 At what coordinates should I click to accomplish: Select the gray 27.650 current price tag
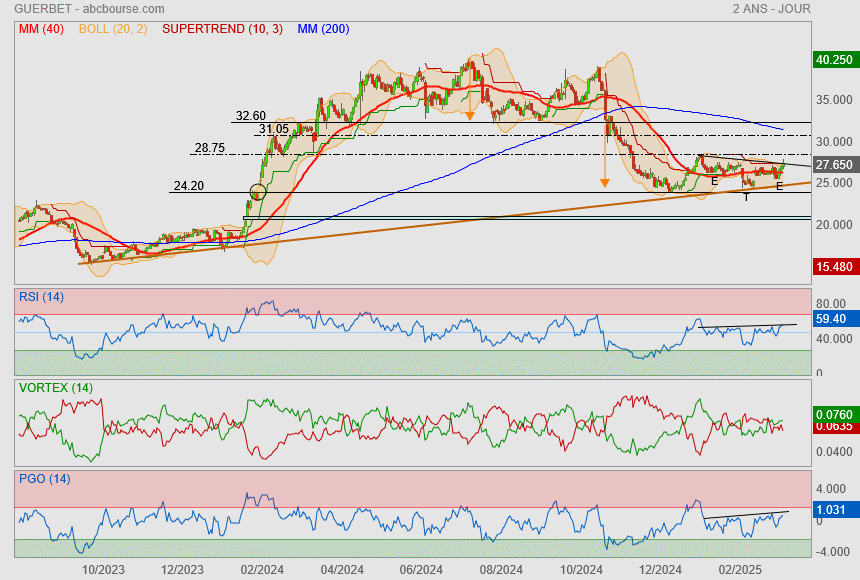coord(833,164)
